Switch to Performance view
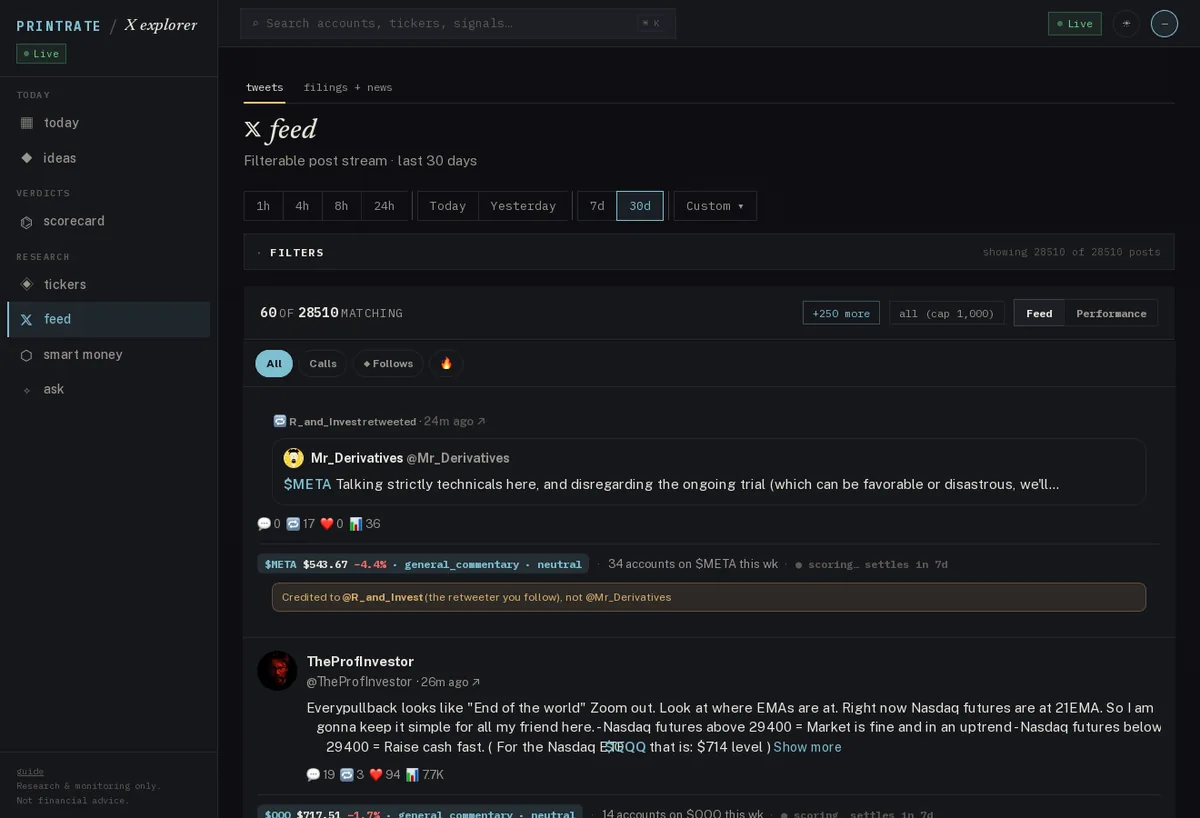Viewport: 1200px width, 818px height. 1111,313
